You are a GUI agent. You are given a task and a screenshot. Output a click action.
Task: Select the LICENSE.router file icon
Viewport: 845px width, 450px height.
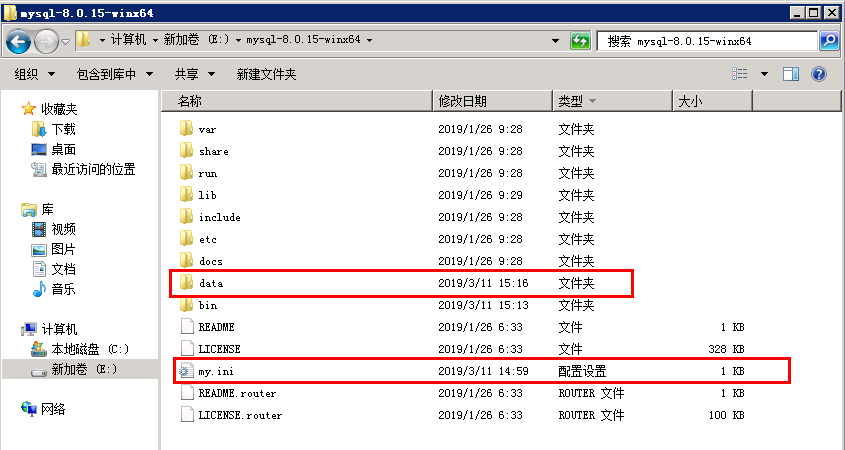click(x=187, y=415)
